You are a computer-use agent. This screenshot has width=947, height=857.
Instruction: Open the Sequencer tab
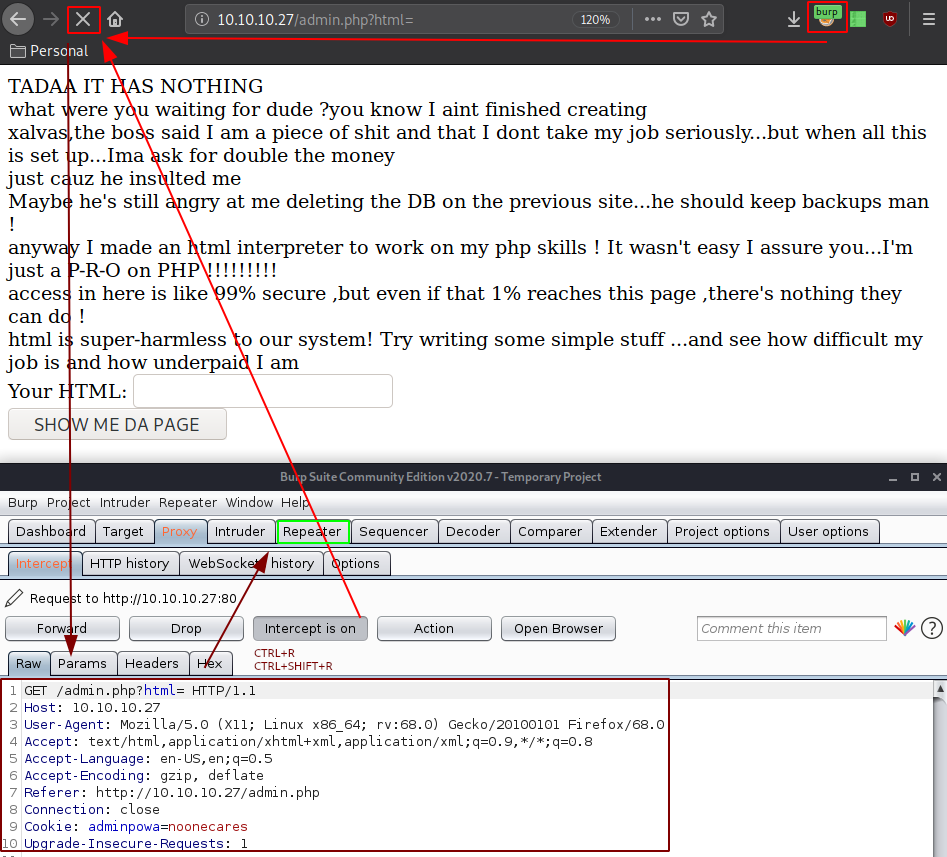point(393,531)
